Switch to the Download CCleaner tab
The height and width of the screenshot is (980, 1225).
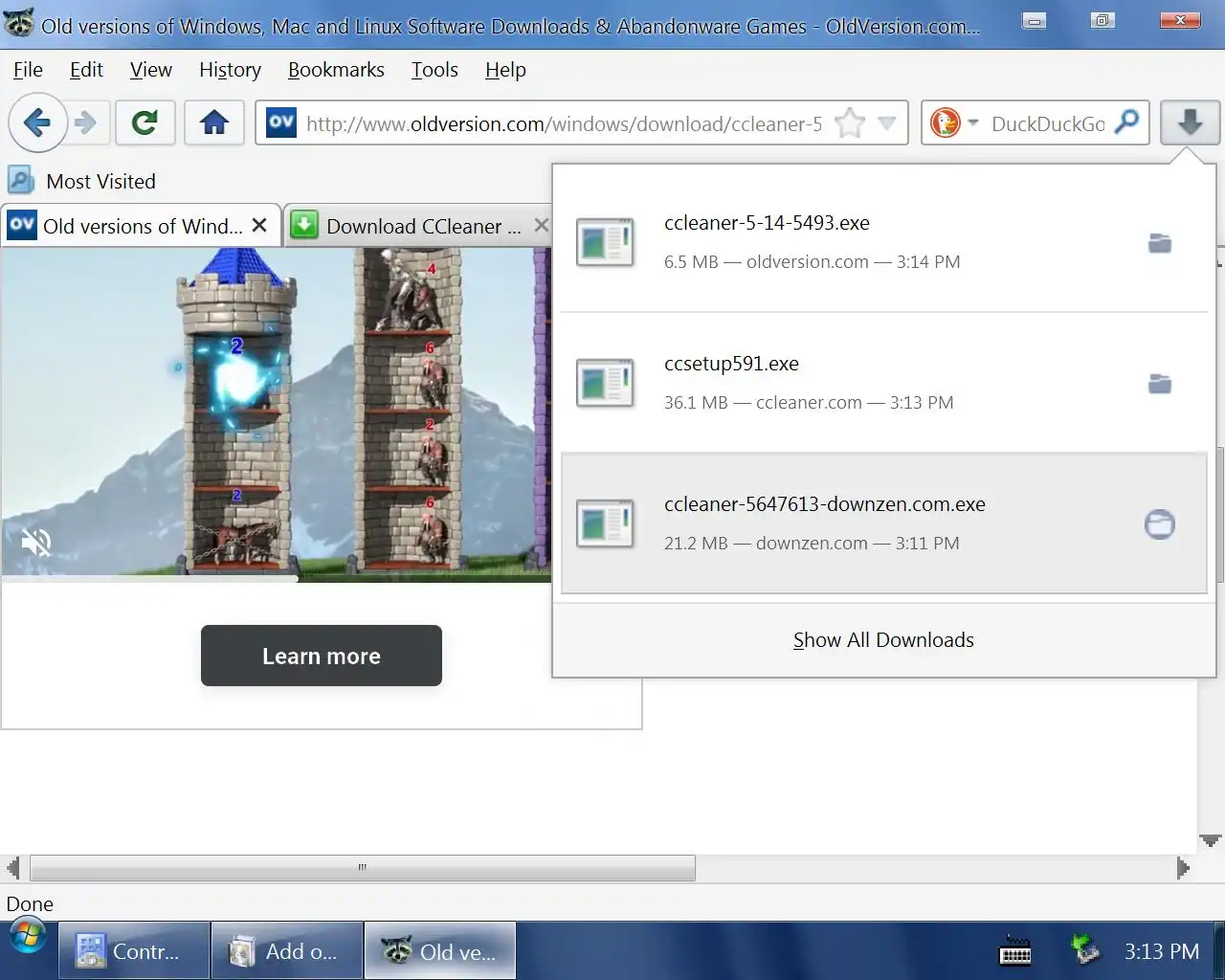pos(418,226)
